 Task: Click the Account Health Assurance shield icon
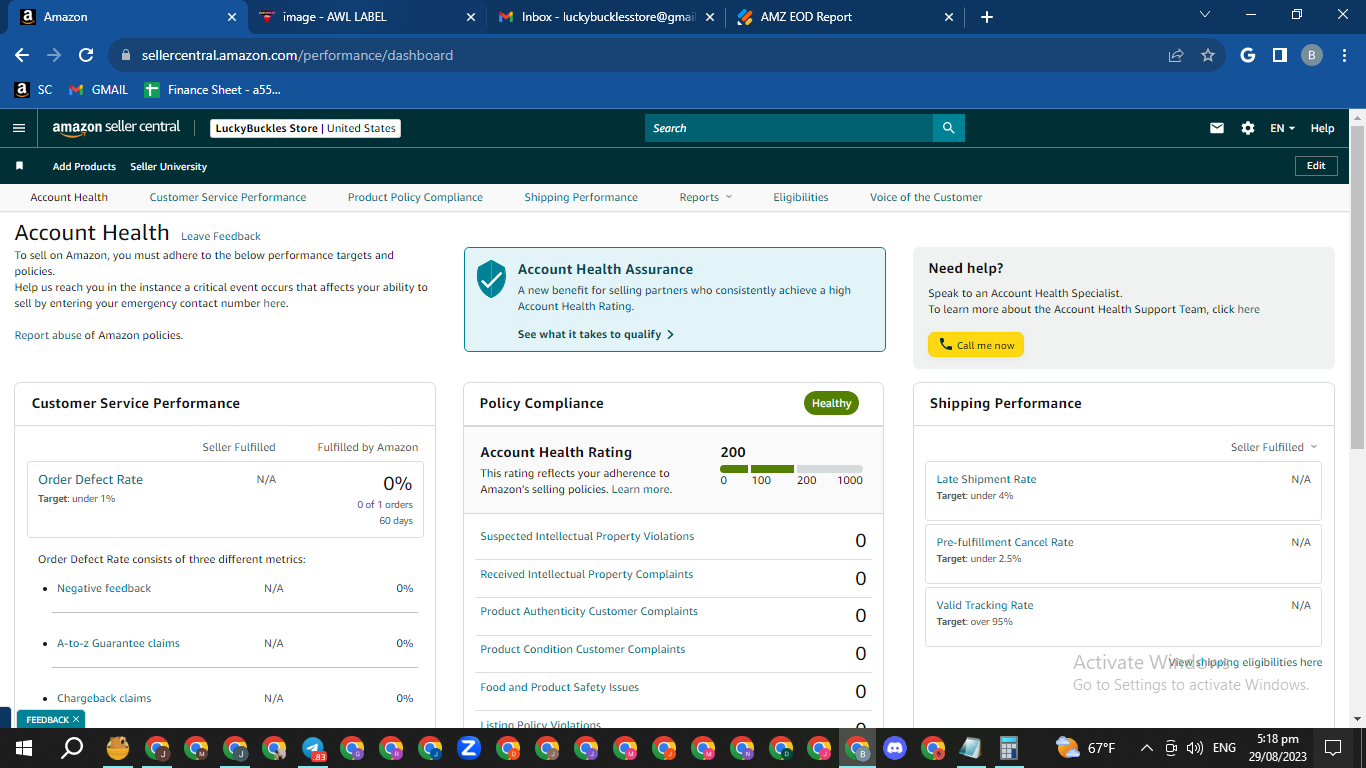491,279
